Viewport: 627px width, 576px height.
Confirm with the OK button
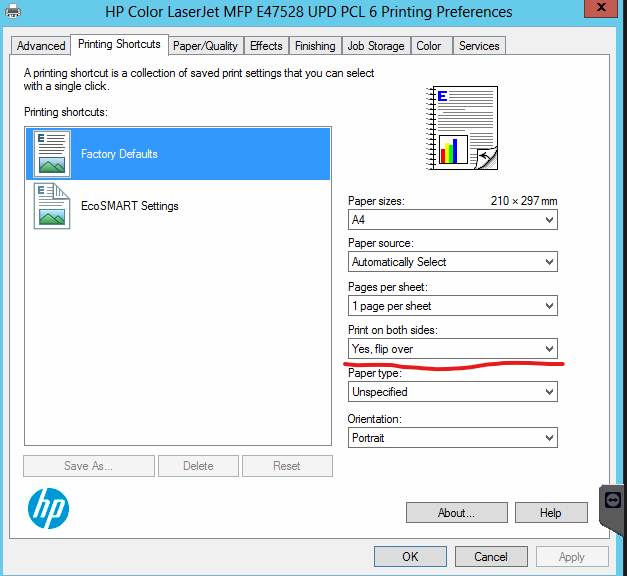pyautogui.click(x=410, y=557)
